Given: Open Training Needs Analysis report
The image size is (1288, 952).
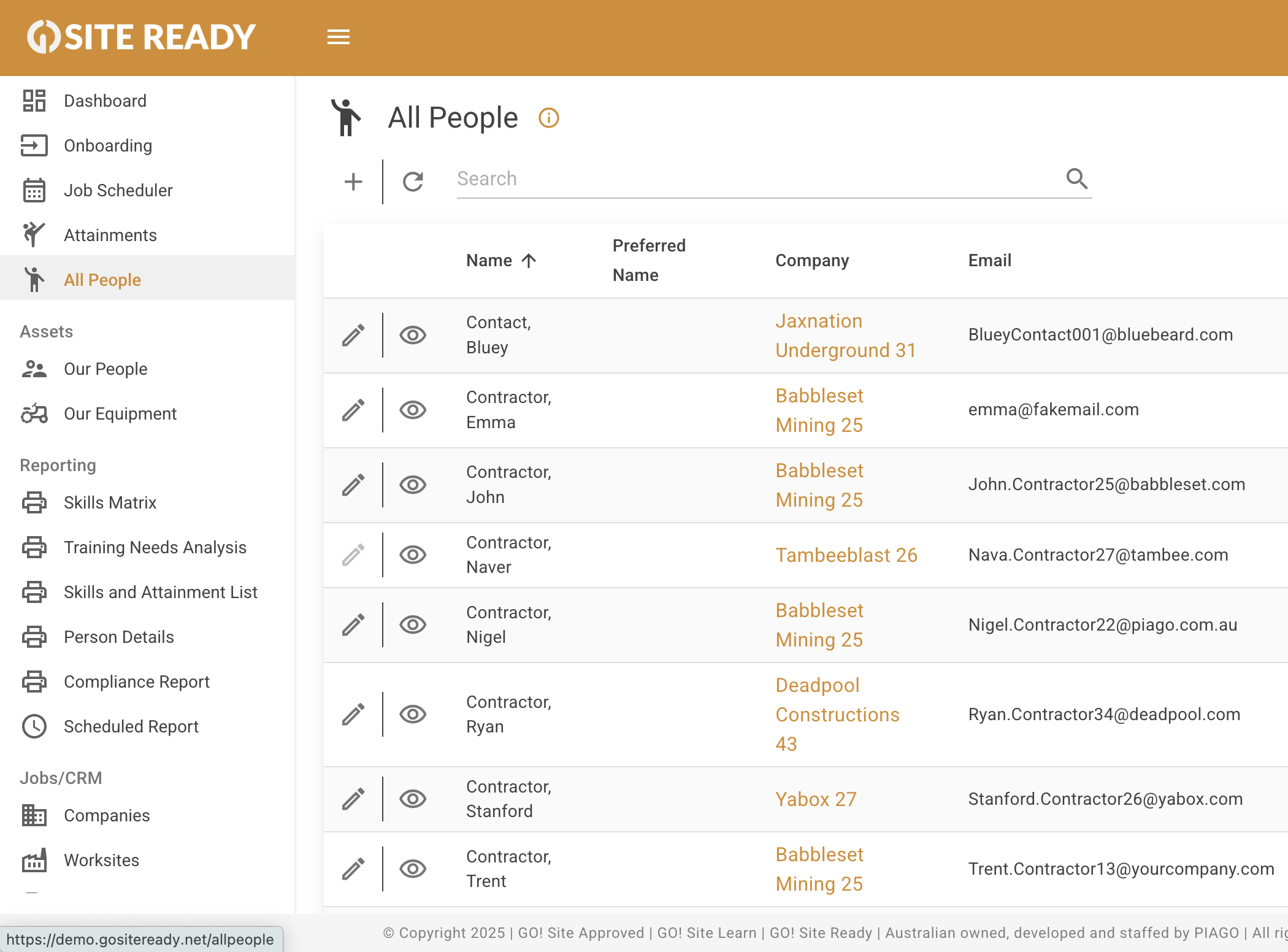Looking at the screenshot, I should (x=147, y=547).
